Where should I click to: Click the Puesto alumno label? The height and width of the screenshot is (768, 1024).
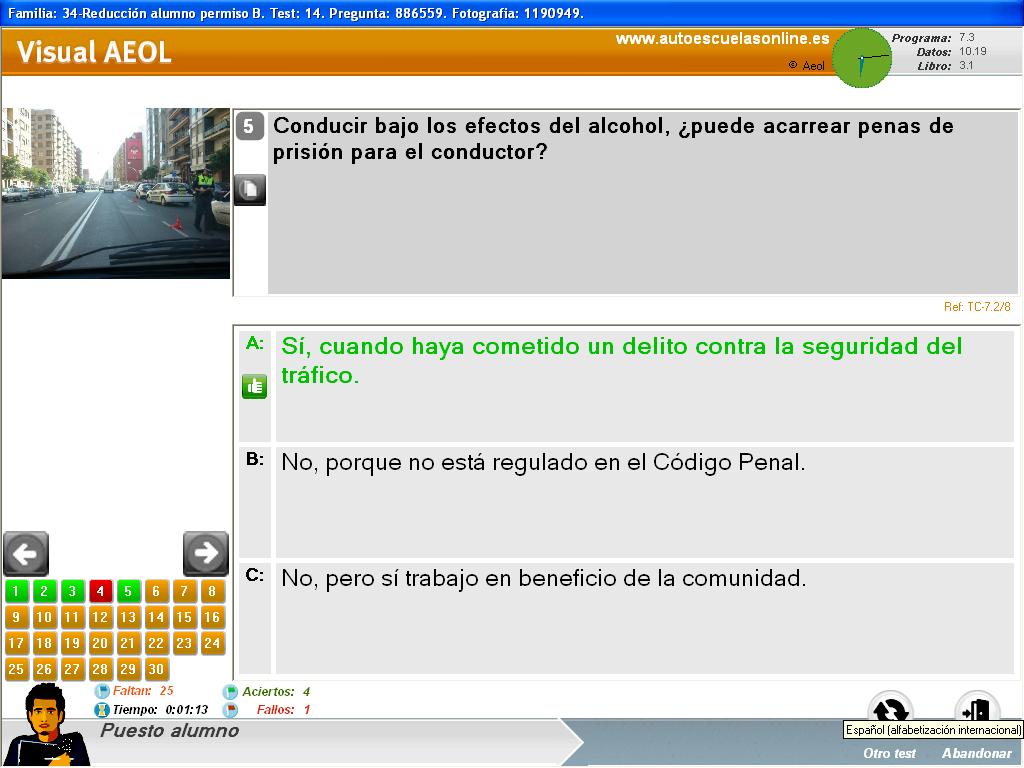tap(170, 731)
